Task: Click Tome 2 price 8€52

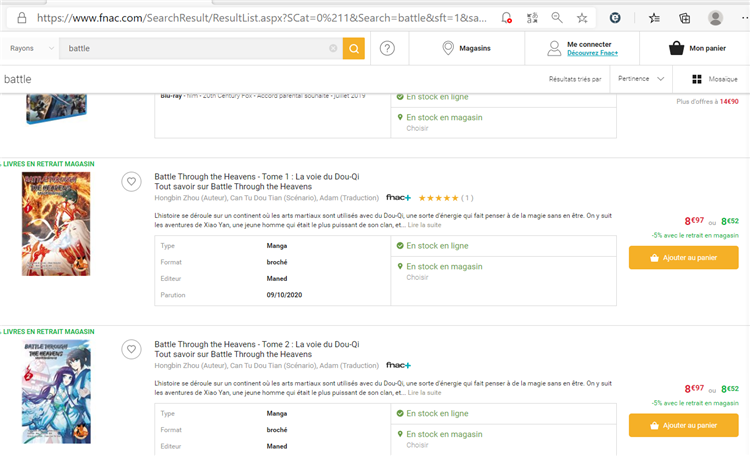Action: coord(730,389)
